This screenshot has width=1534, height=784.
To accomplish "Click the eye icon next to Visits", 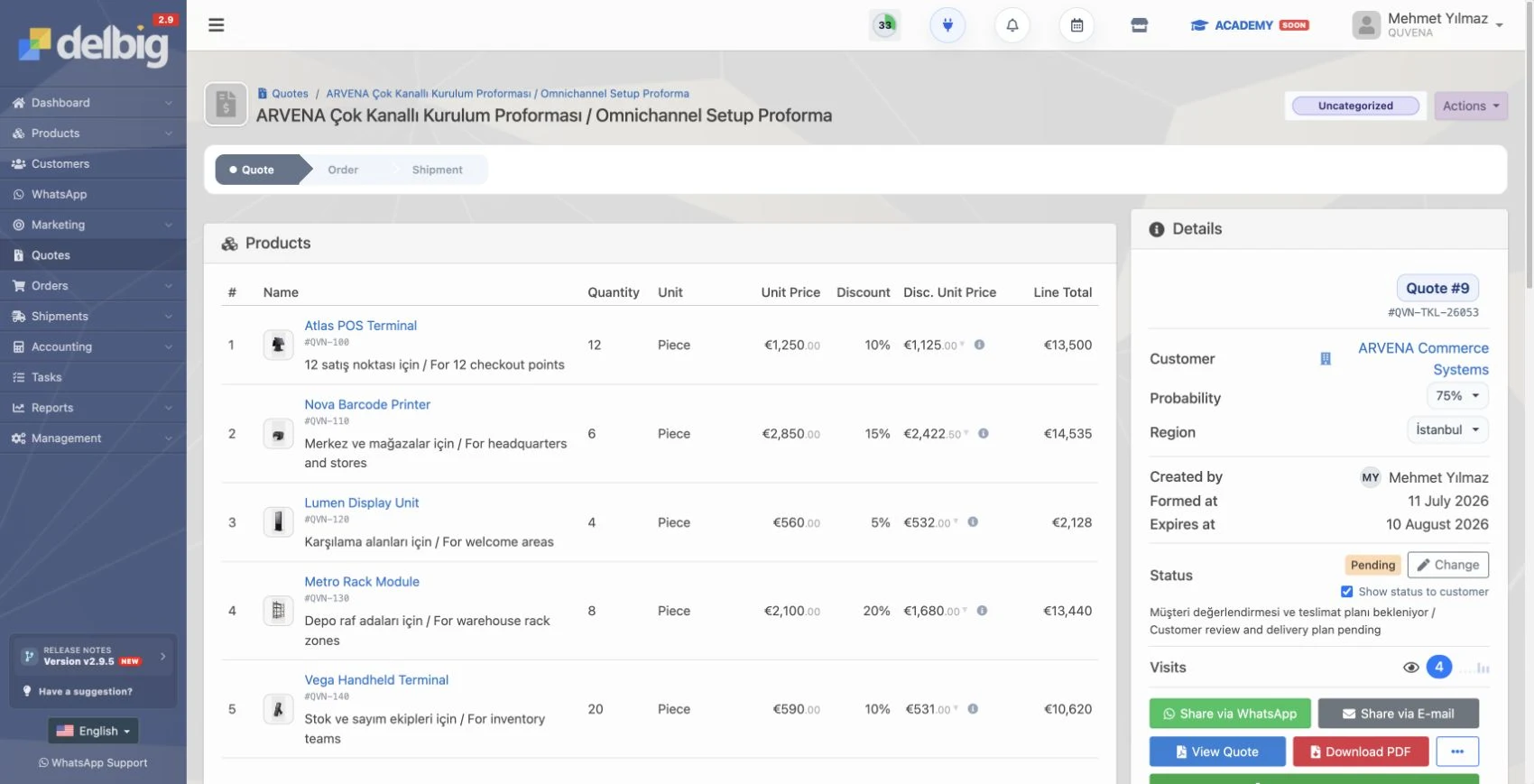I will pos(1411,668).
